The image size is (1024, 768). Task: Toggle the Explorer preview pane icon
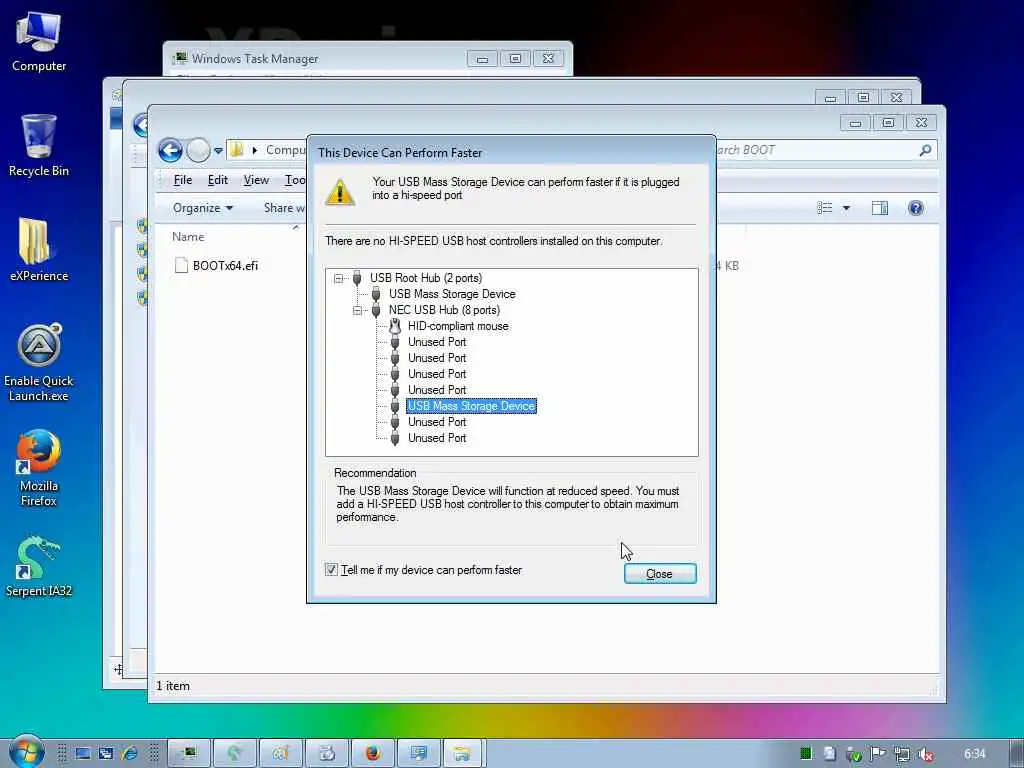880,208
